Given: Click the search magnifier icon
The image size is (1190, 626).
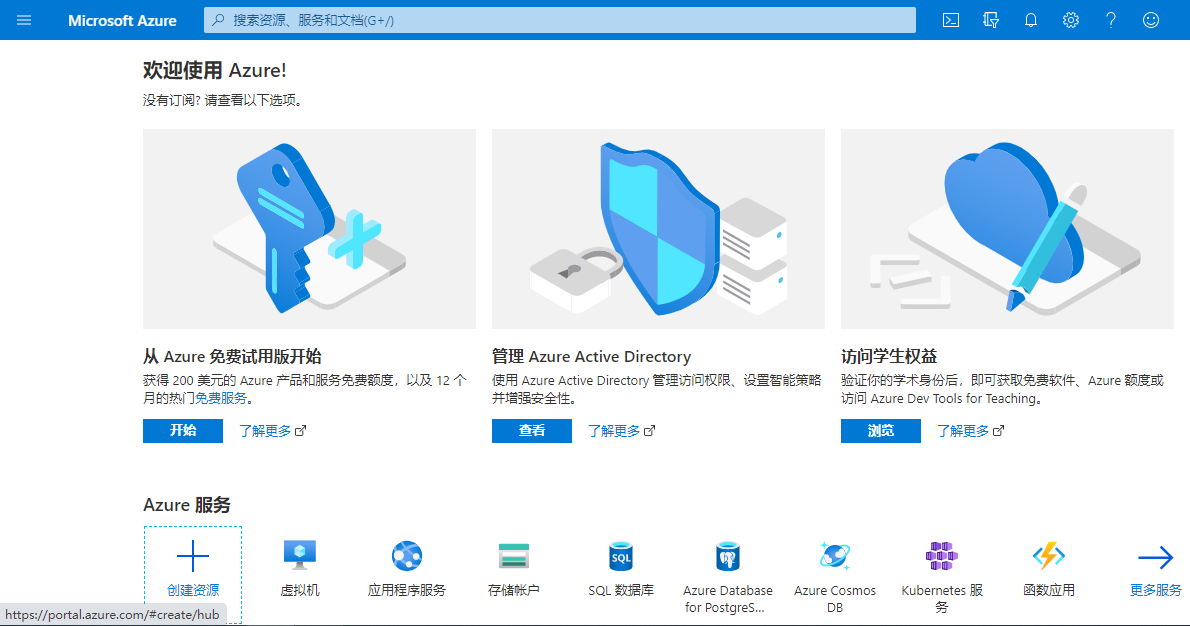Looking at the screenshot, I should [x=218, y=20].
